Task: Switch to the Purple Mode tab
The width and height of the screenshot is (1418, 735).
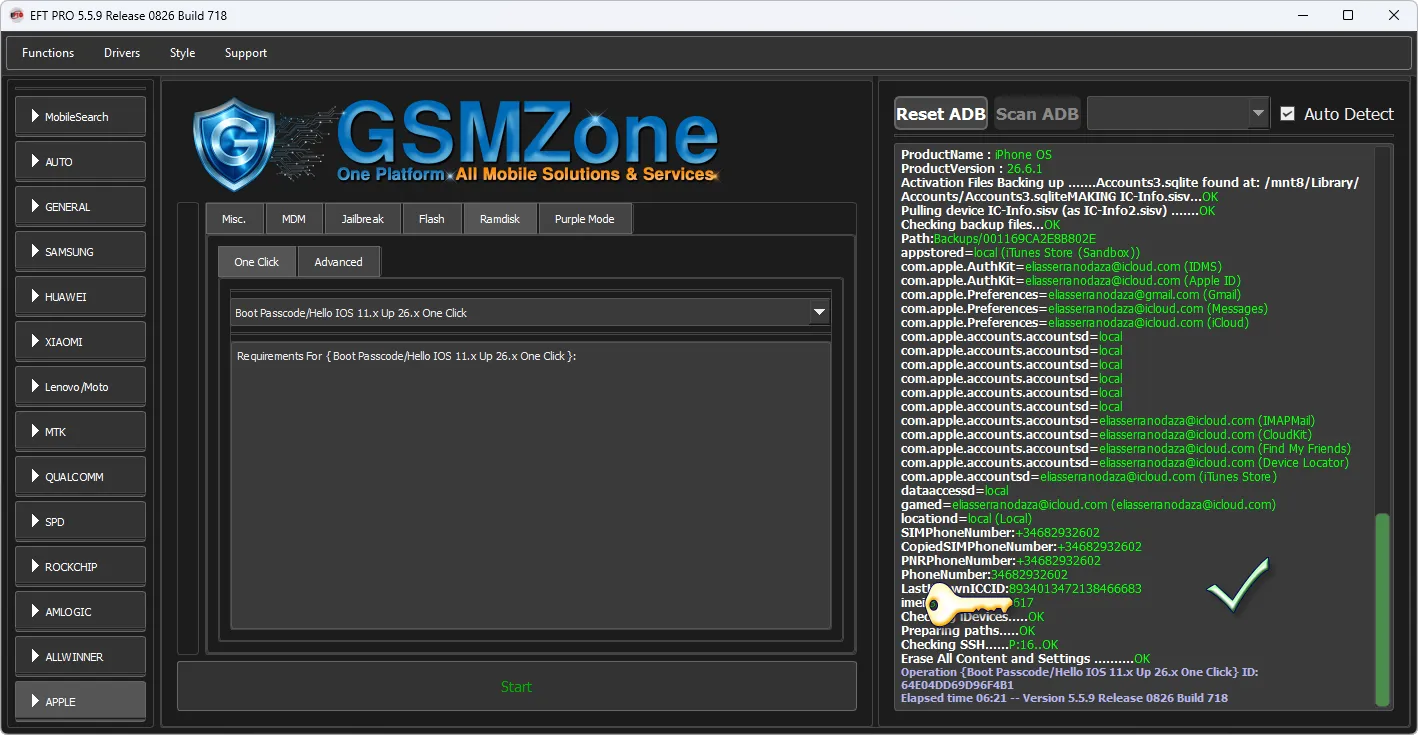Action: (585, 219)
